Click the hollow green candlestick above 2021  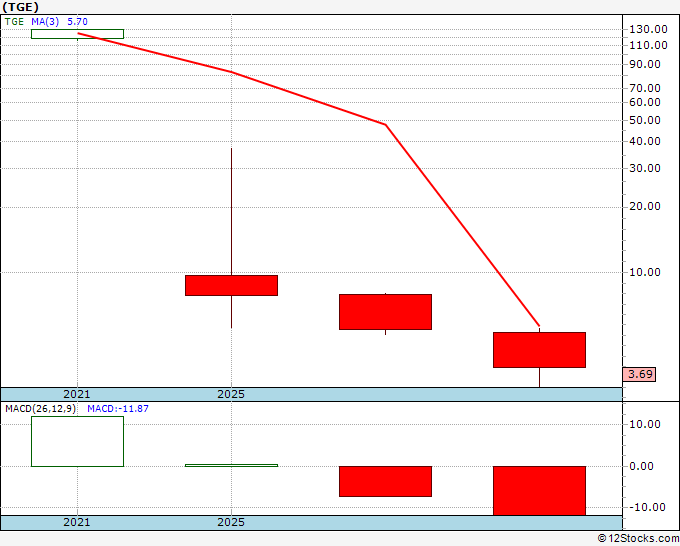pos(77,34)
